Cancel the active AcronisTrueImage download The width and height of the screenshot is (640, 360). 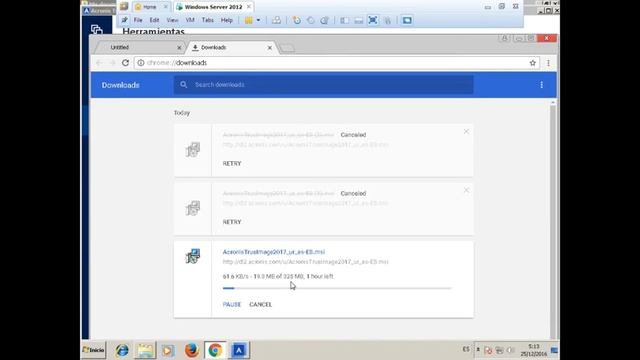tap(260, 304)
